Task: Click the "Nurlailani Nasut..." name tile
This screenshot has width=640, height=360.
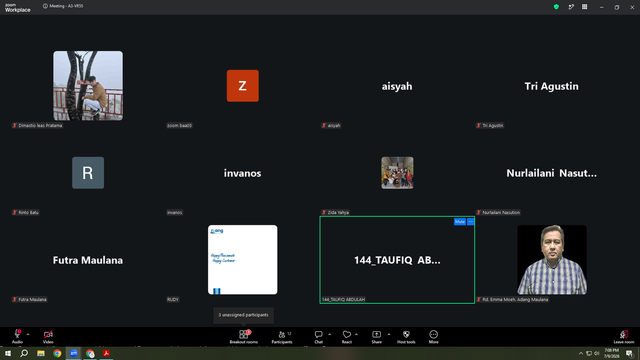Action: (551, 173)
